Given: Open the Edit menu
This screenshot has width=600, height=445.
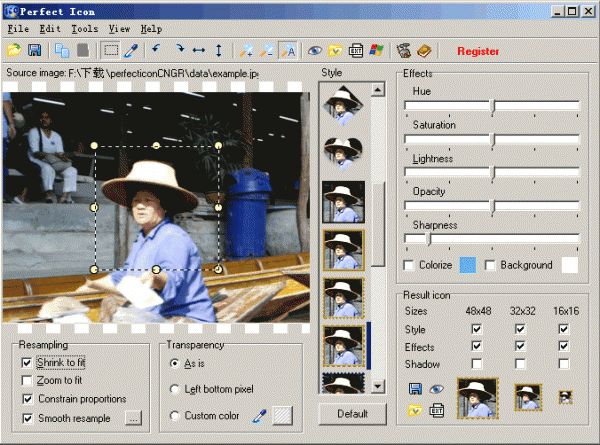Looking at the screenshot, I should point(50,29).
